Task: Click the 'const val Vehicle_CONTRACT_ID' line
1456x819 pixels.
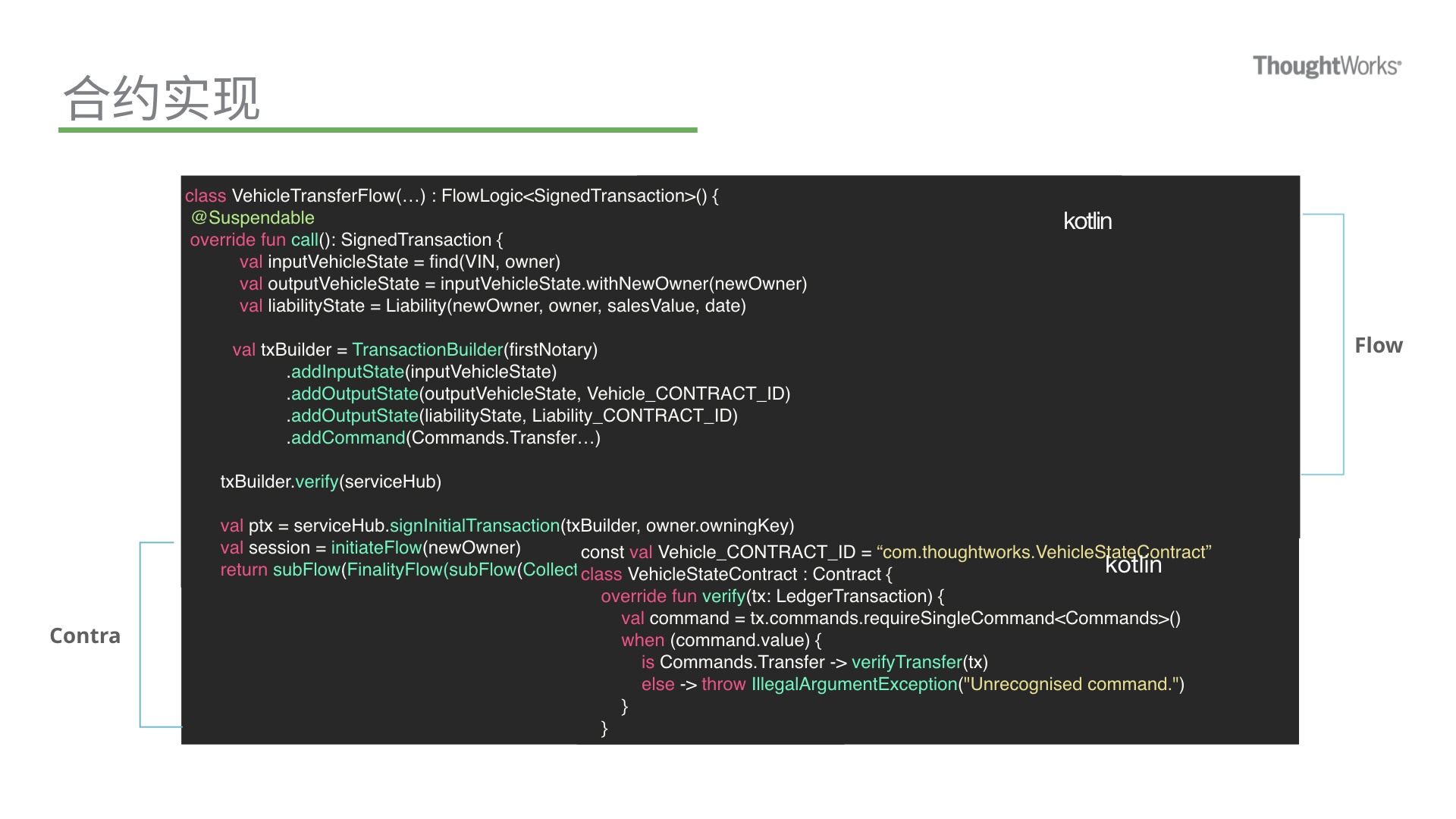Action: pos(896,552)
